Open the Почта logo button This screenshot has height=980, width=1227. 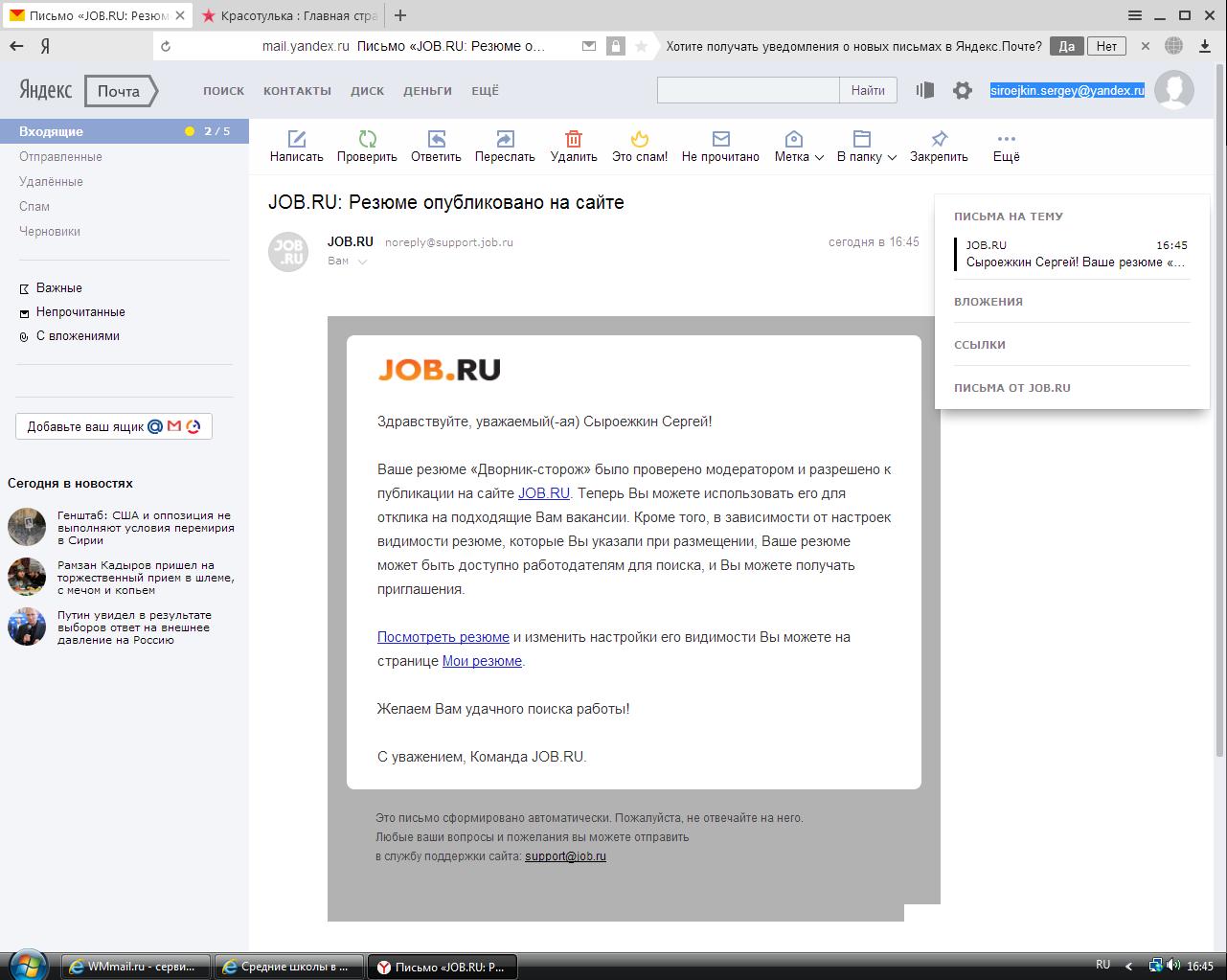tap(121, 91)
